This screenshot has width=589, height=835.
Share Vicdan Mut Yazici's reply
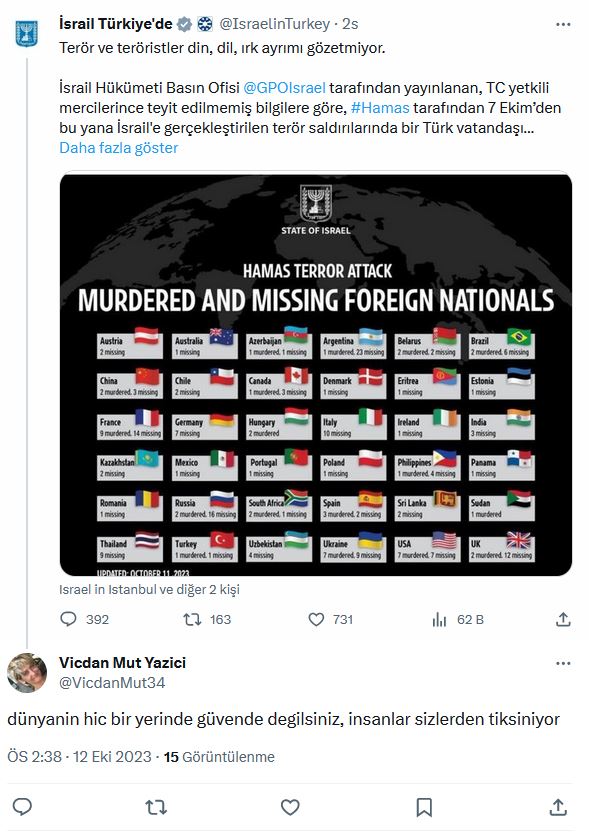558,807
